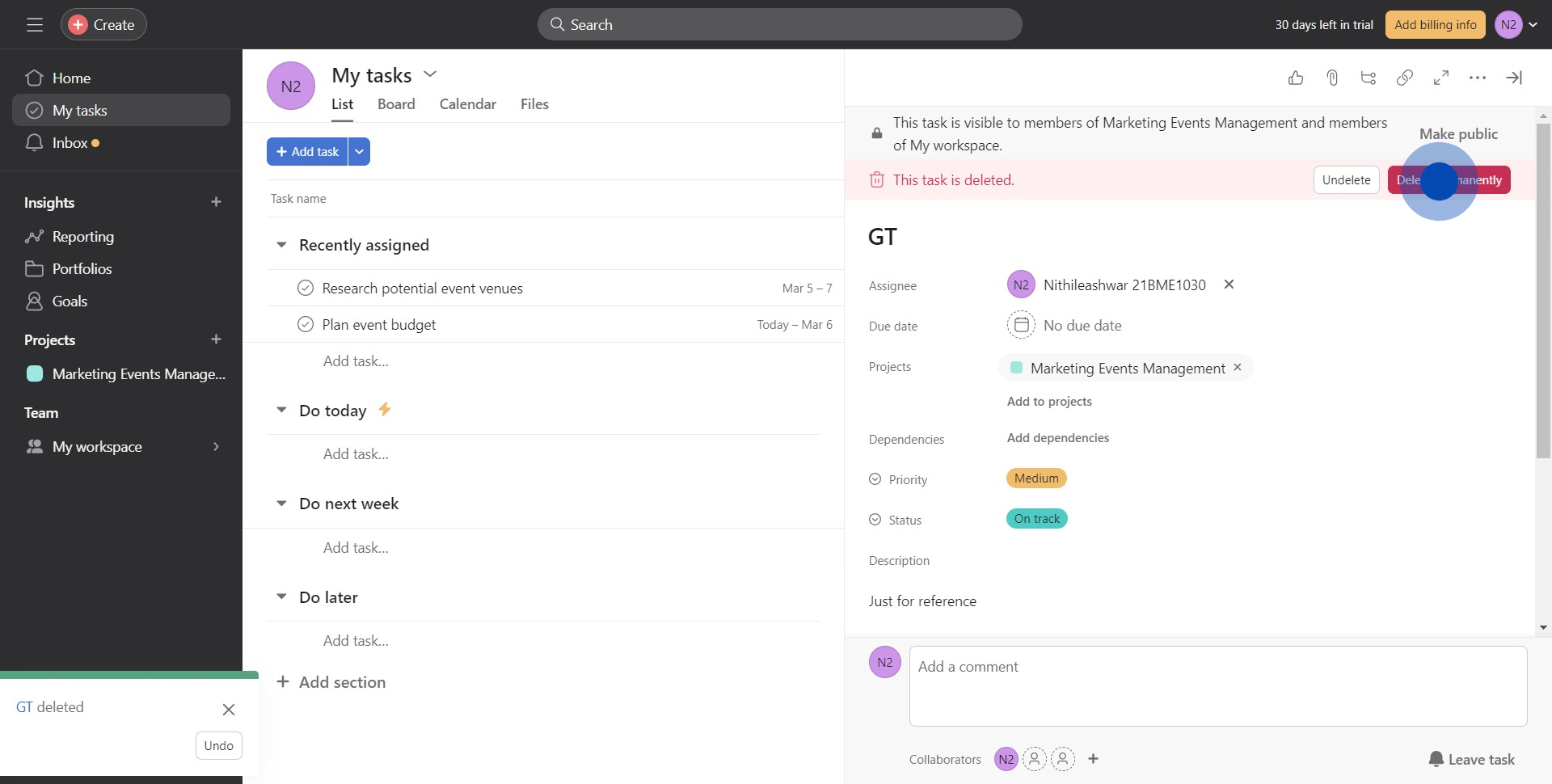Expand task pane to full screen
Image resolution: width=1552 pixels, height=784 pixels.
coord(1441,78)
